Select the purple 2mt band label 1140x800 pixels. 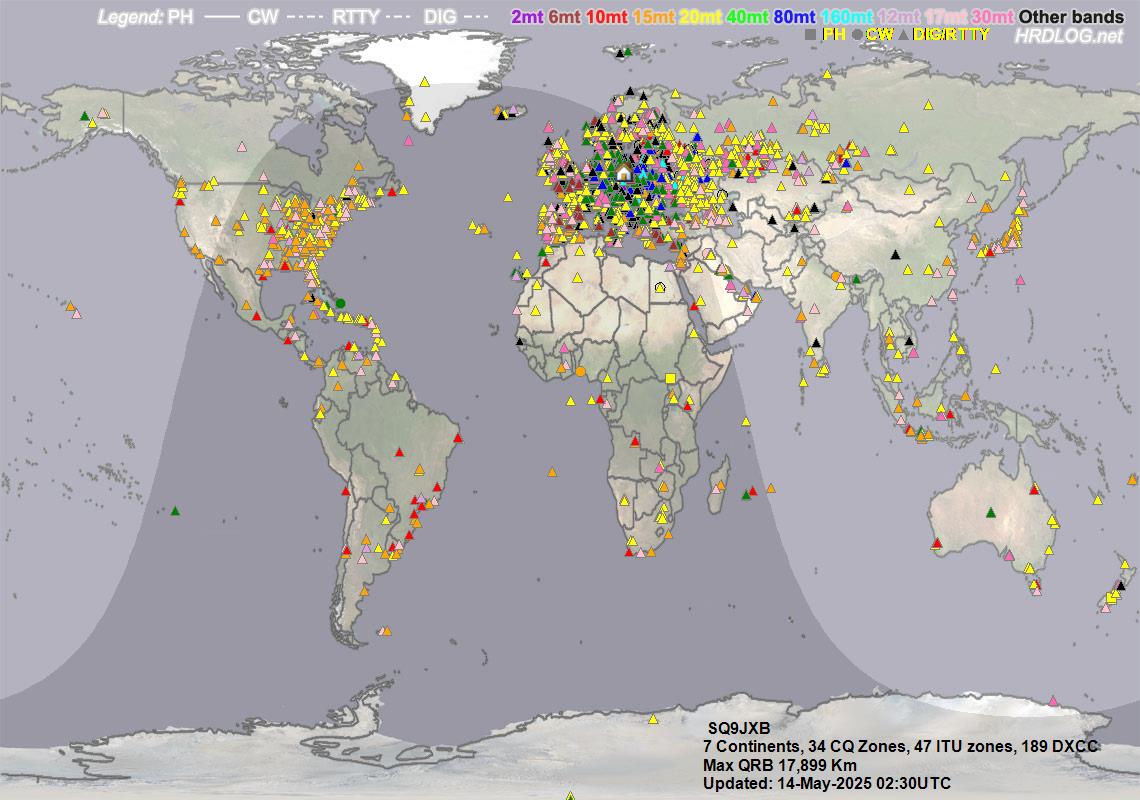tap(526, 17)
